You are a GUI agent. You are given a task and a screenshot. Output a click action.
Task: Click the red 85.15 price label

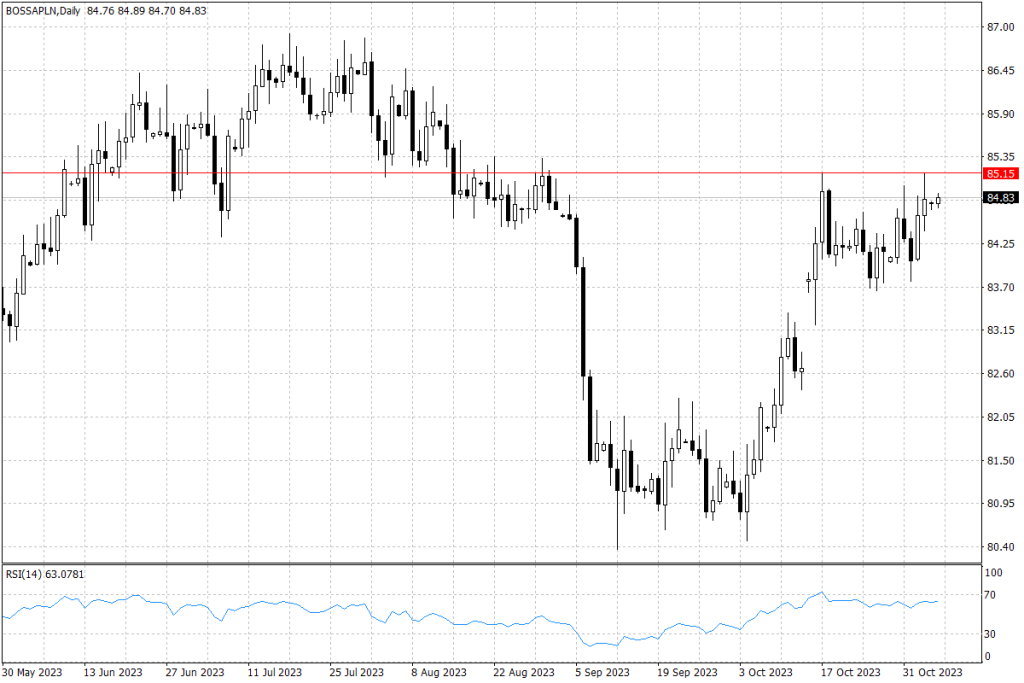(x=1000, y=173)
